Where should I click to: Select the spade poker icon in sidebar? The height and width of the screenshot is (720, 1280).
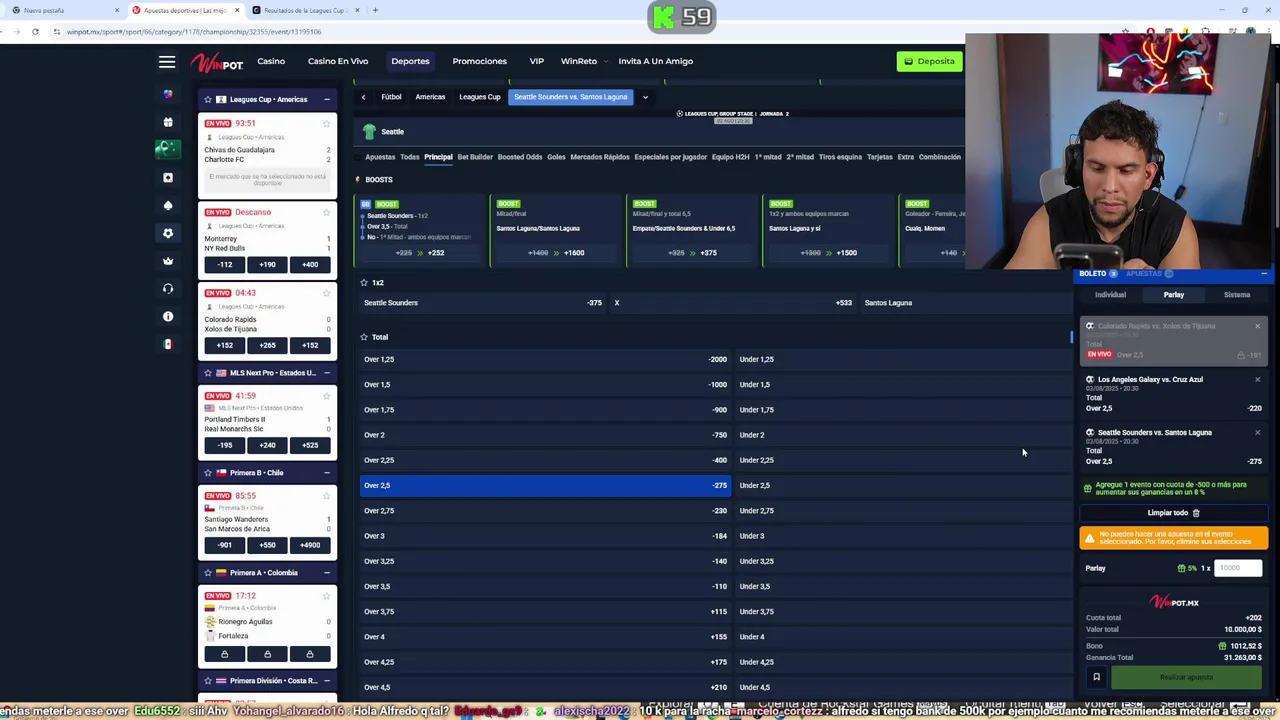(168, 205)
